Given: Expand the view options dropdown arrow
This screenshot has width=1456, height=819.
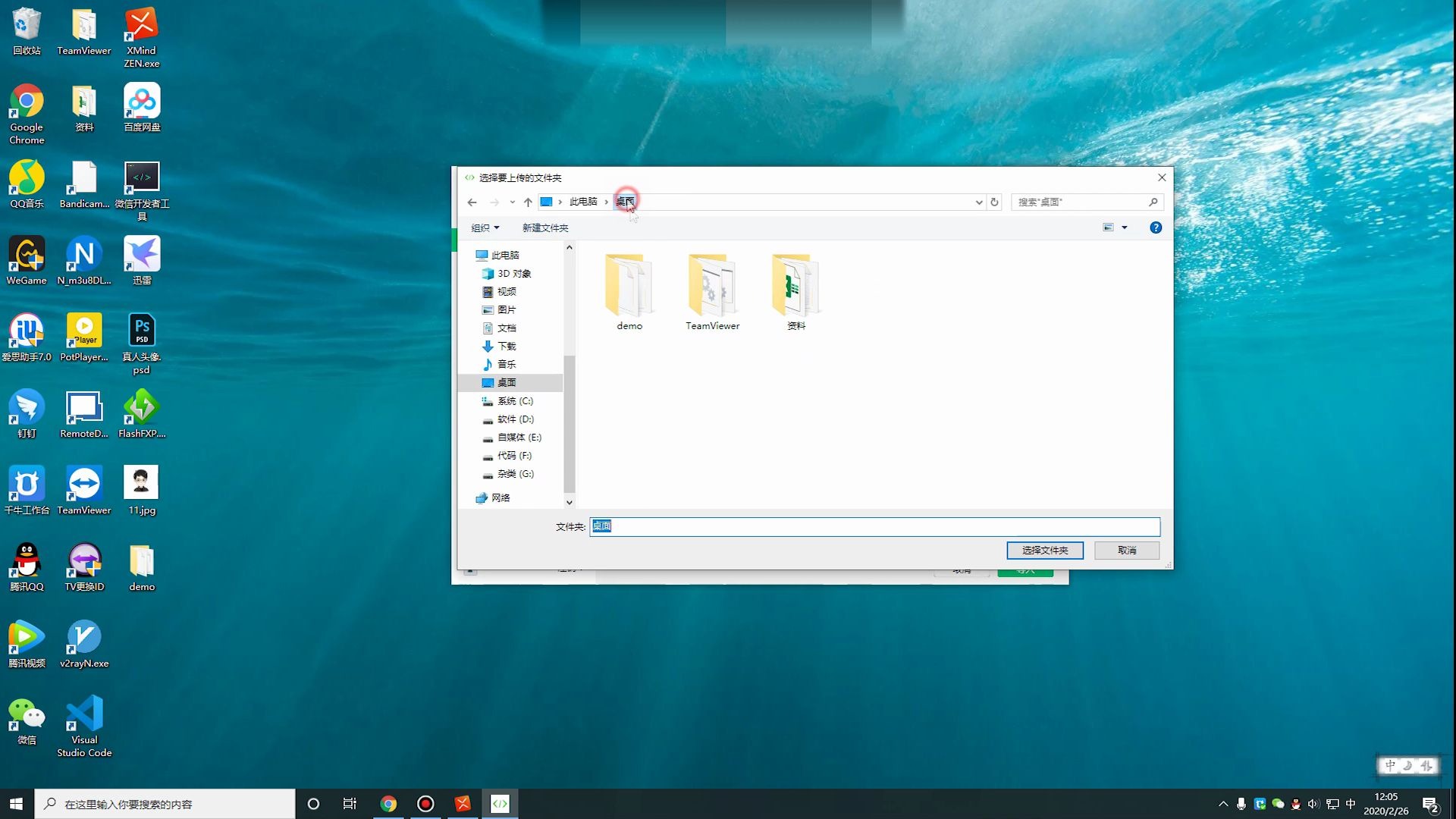Looking at the screenshot, I should [x=1125, y=227].
